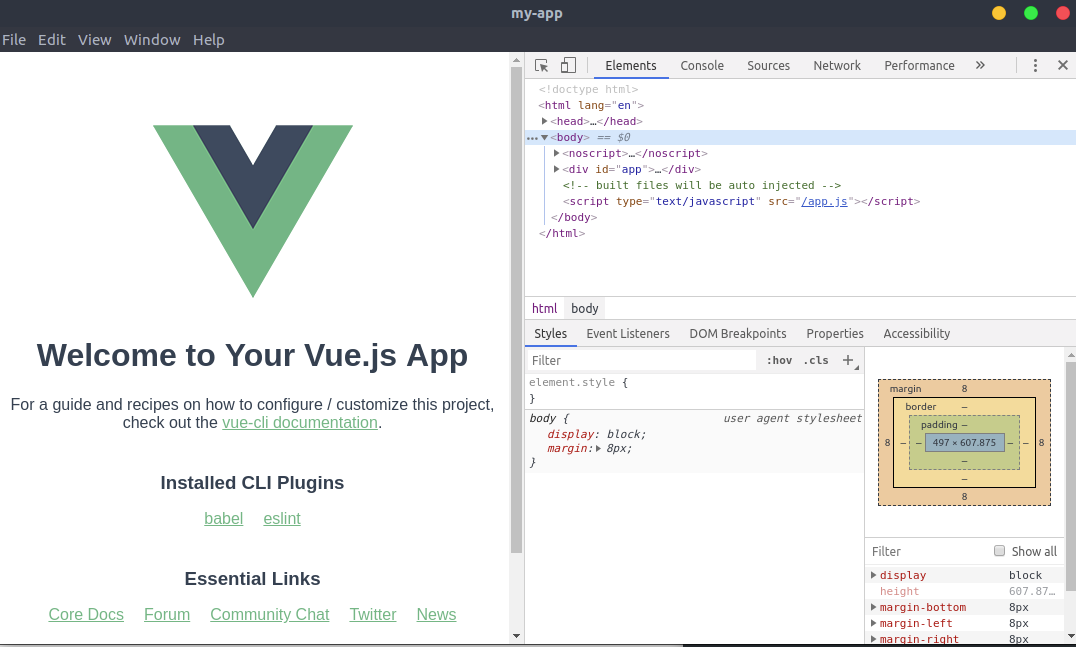Close the DevTools panel with the X
Viewport: 1076px width, 647px height.
[x=1062, y=65]
